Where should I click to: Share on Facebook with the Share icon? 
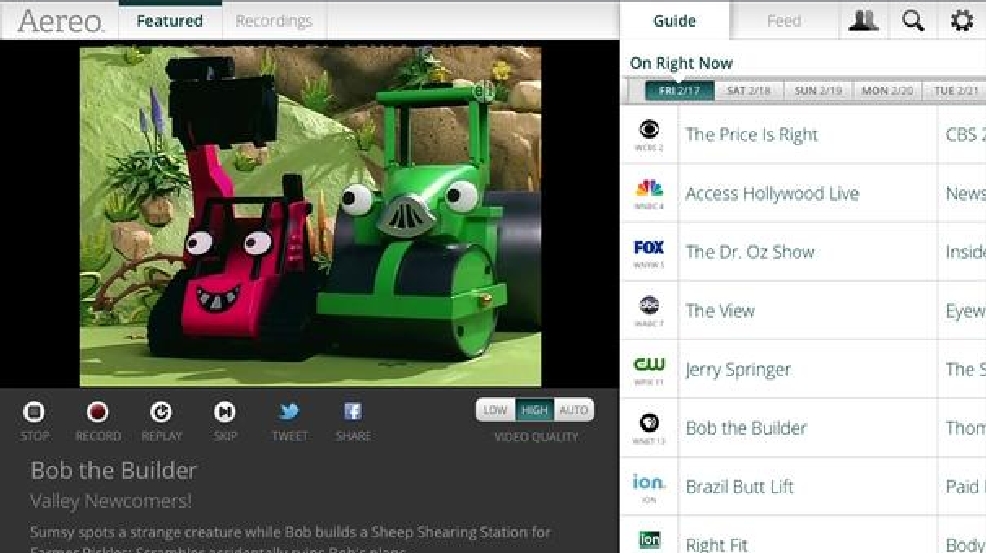(353, 412)
